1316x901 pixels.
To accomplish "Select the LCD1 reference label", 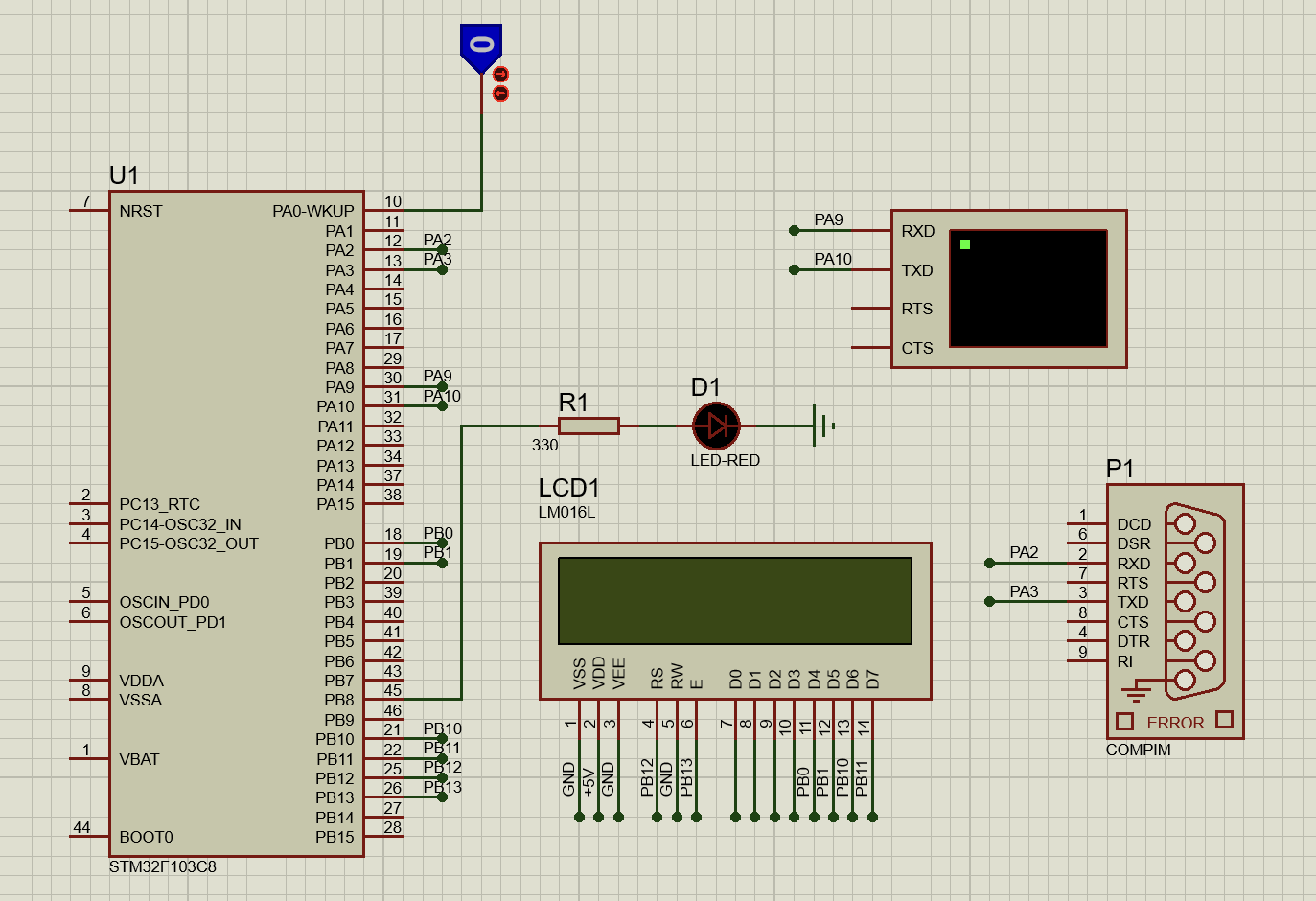I will (568, 488).
